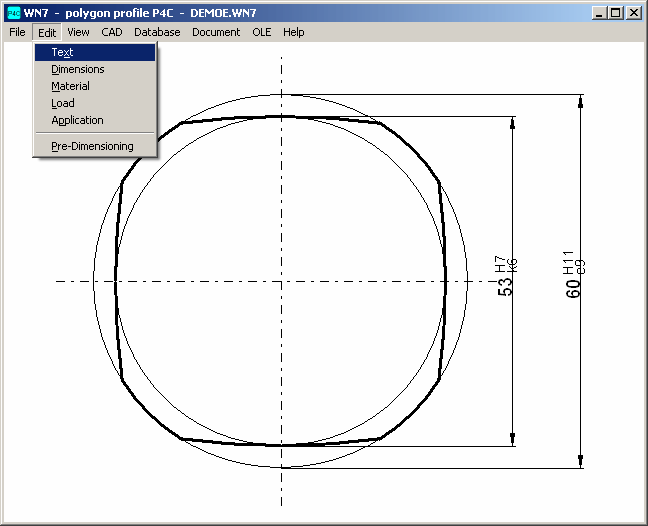Open the Document menu

coord(216,32)
